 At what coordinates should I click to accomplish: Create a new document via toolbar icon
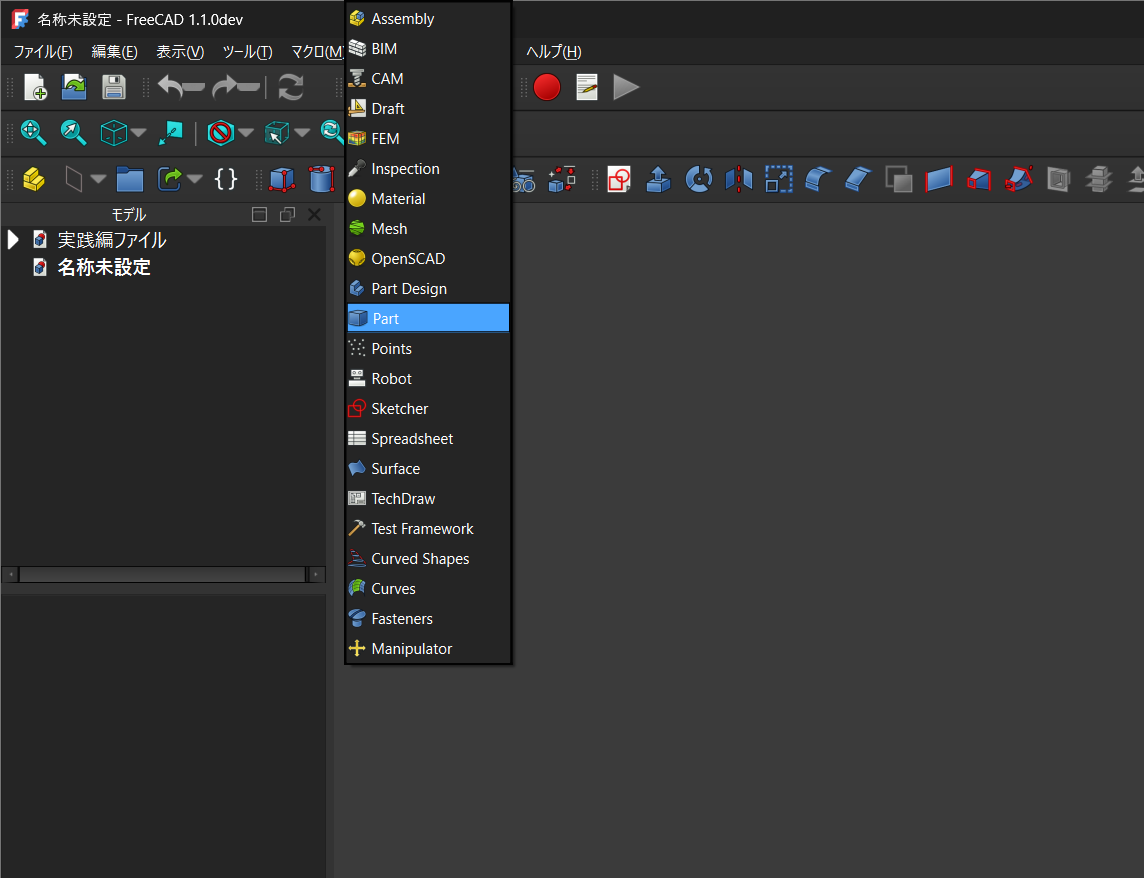click(x=35, y=87)
